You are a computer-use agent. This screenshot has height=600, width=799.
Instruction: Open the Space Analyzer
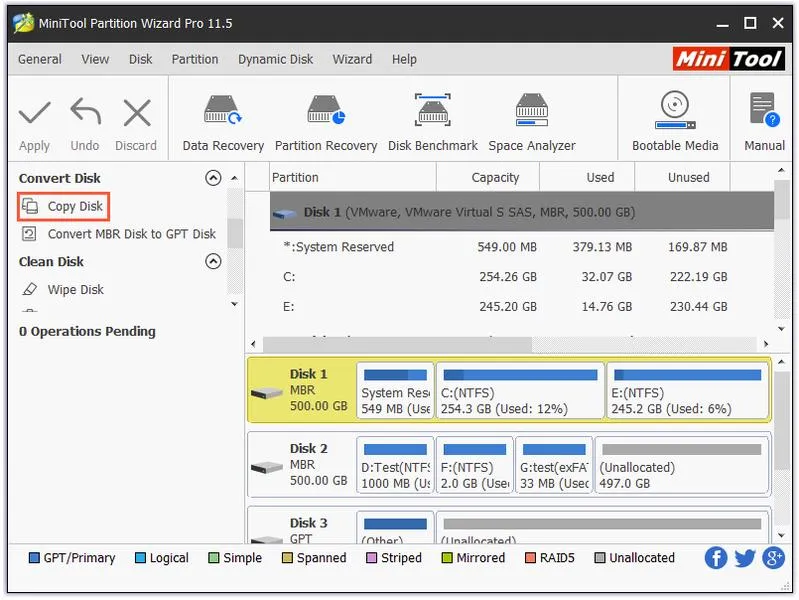pos(531,123)
